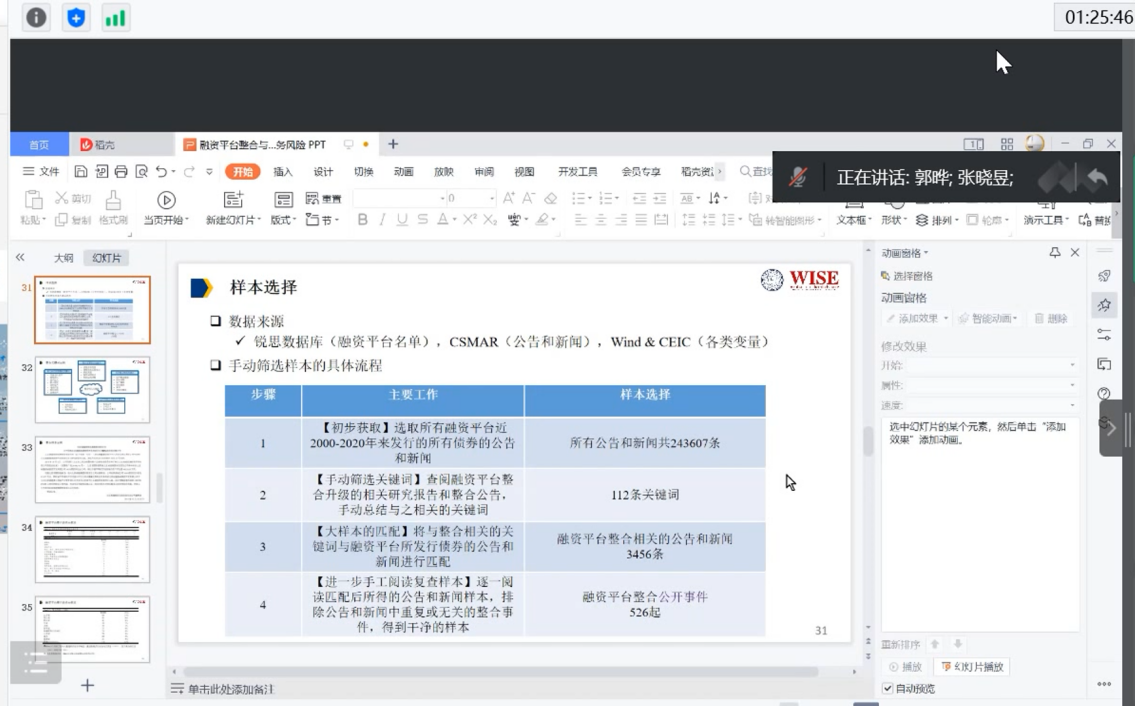The image size is (1135, 706).
Task: Click the Save icon in quick toolbar
Action: [81, 172]
